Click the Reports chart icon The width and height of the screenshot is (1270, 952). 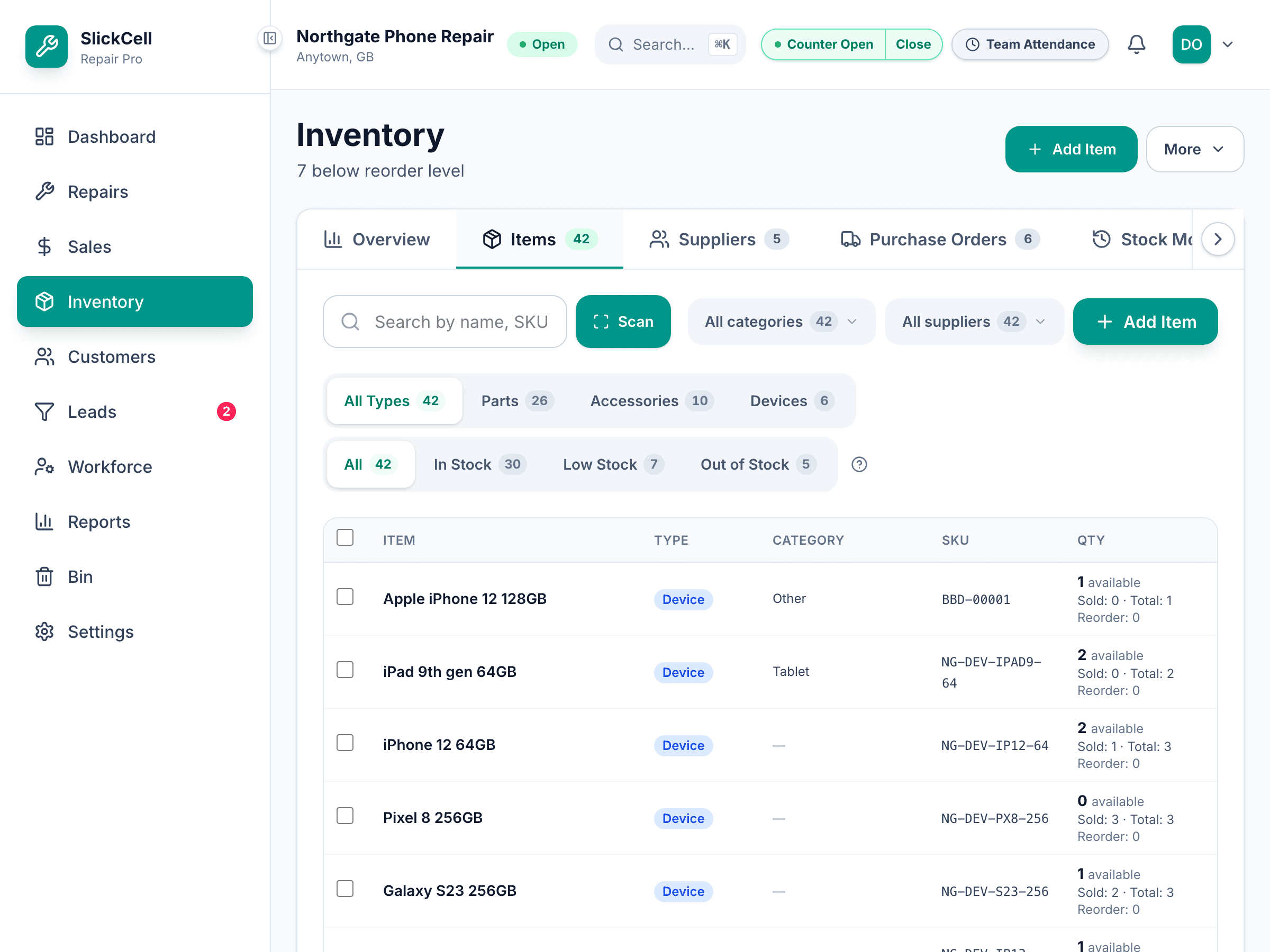44,522
